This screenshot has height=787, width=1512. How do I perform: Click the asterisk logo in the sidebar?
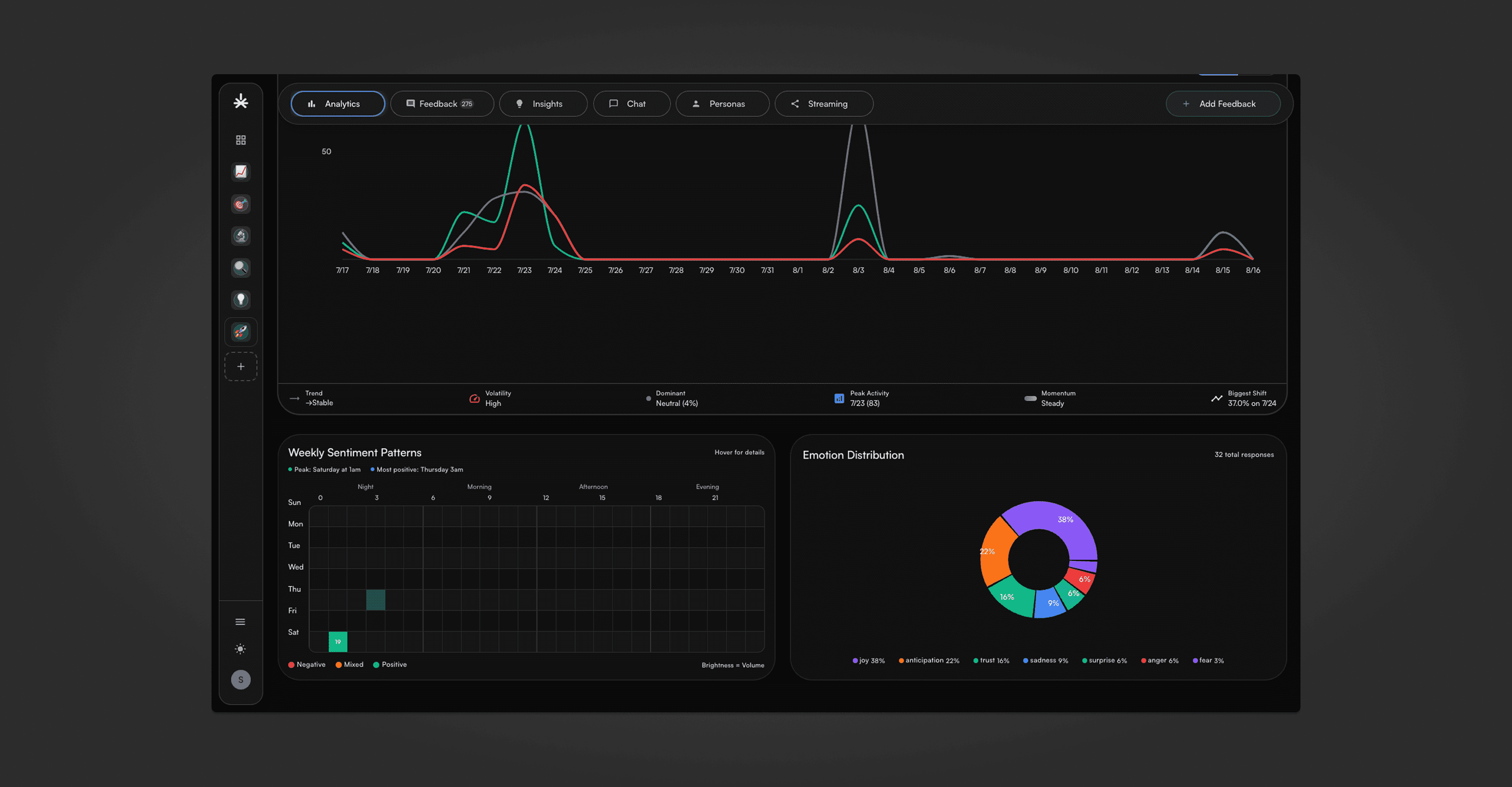(241, 102)
